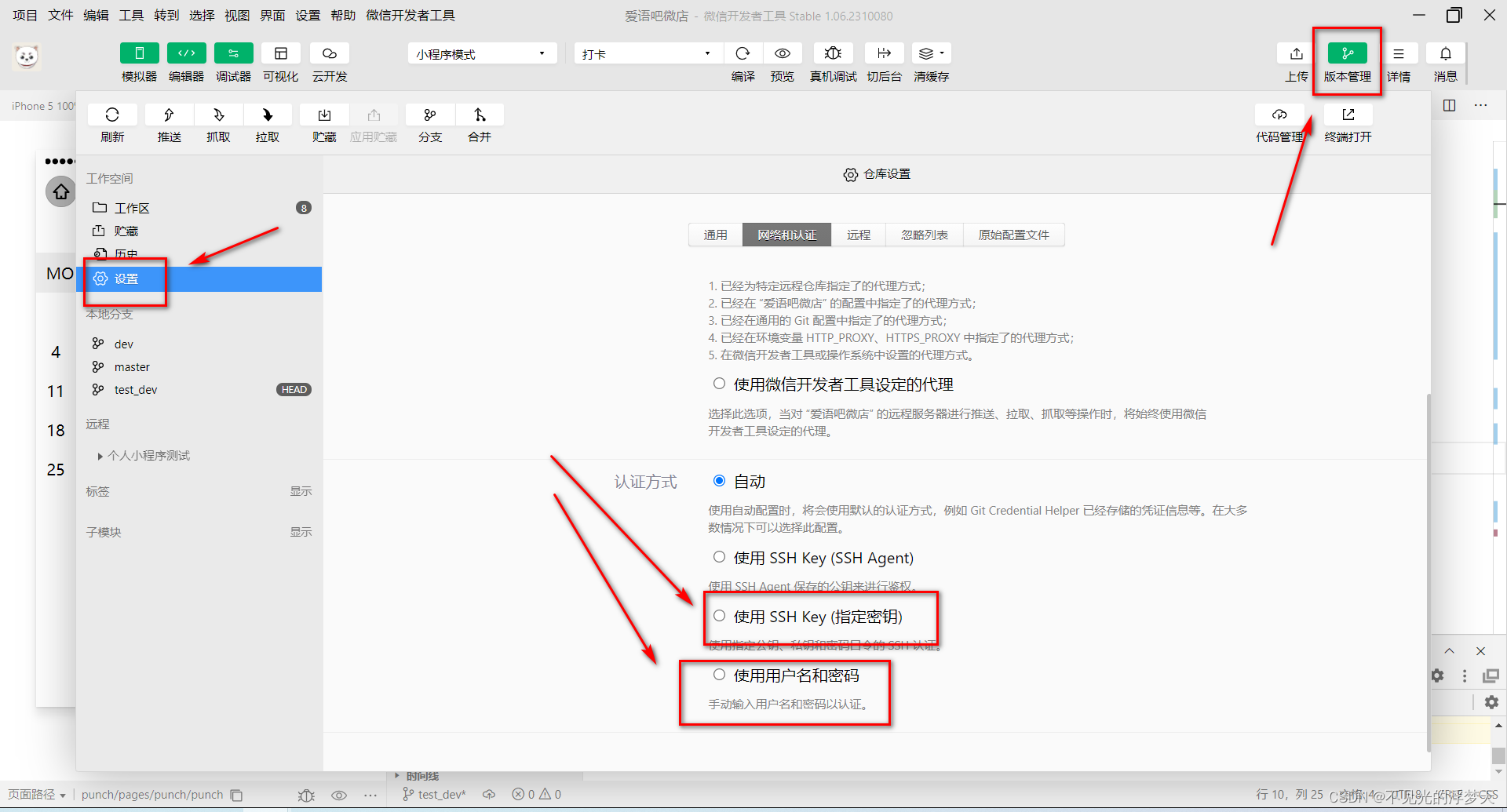Click the Branch (分支) toolbar button
Viewport: 1507px width, 812px height.
click(x=430, y=115)
